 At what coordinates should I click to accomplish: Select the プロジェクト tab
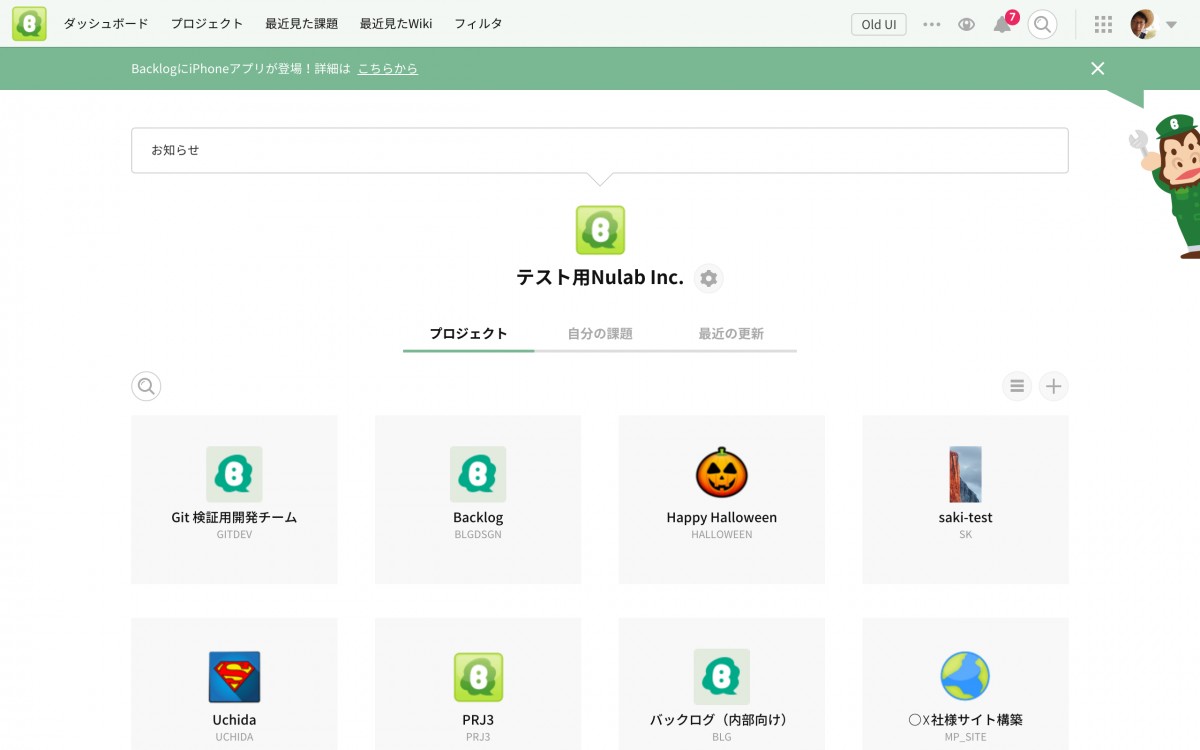[x=469, y=334]
